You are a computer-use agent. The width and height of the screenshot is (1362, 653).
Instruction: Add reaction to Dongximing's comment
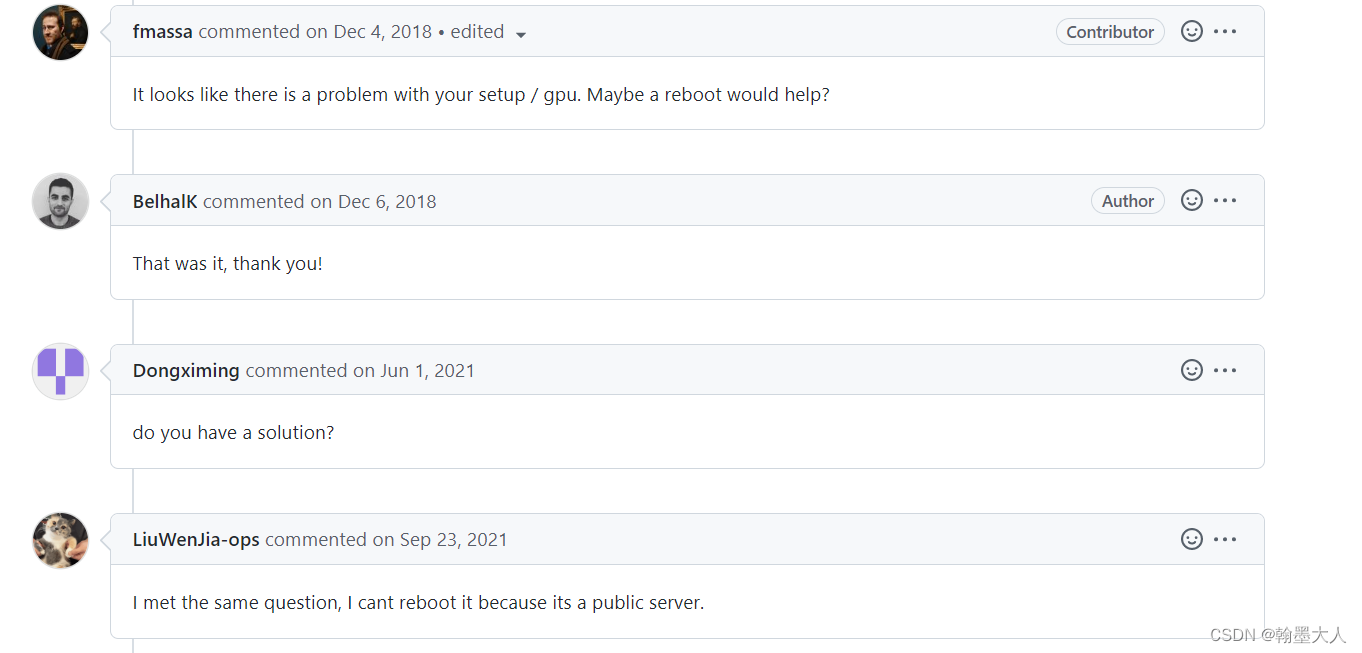[x=1191, y=370]
